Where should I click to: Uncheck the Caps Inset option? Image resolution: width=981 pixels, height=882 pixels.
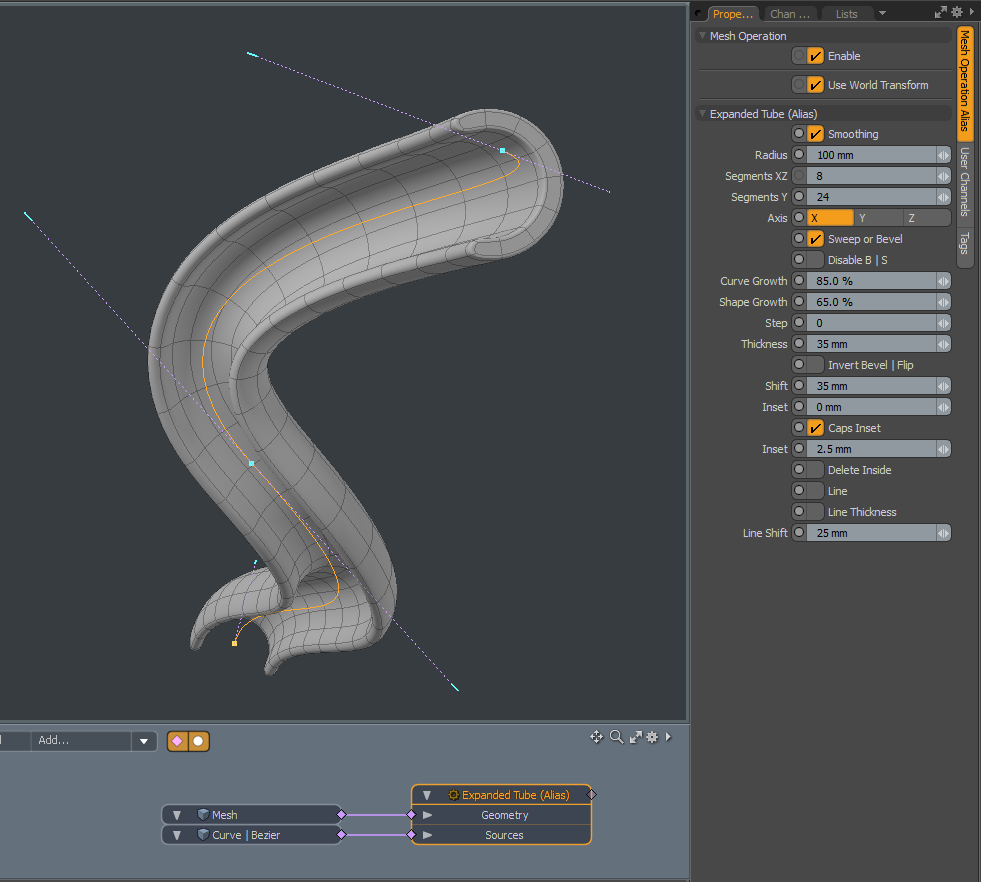coord(813,427)
